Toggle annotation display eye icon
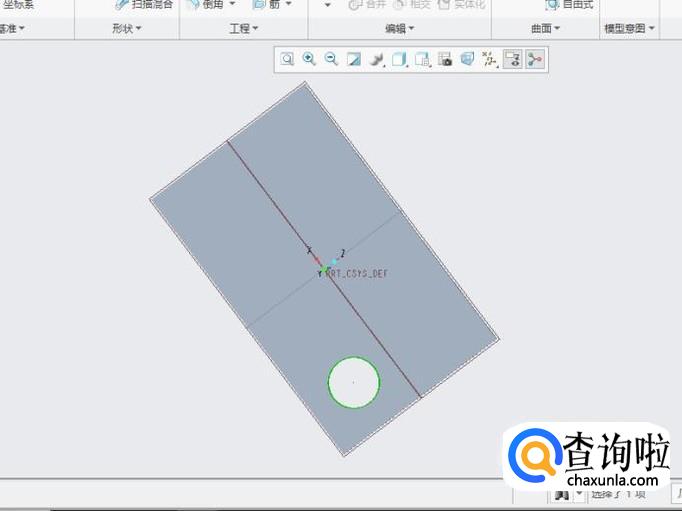Screen dimensions: 682x511 tap(512, 59)
